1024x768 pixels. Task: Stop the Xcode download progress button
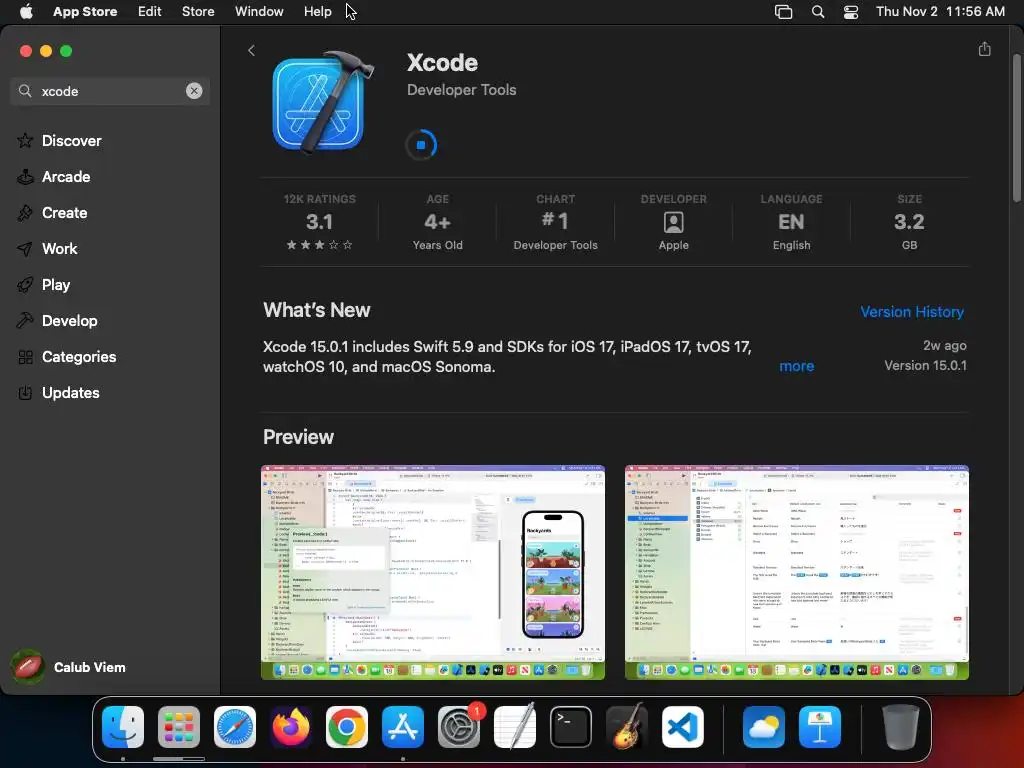(421, 144)
